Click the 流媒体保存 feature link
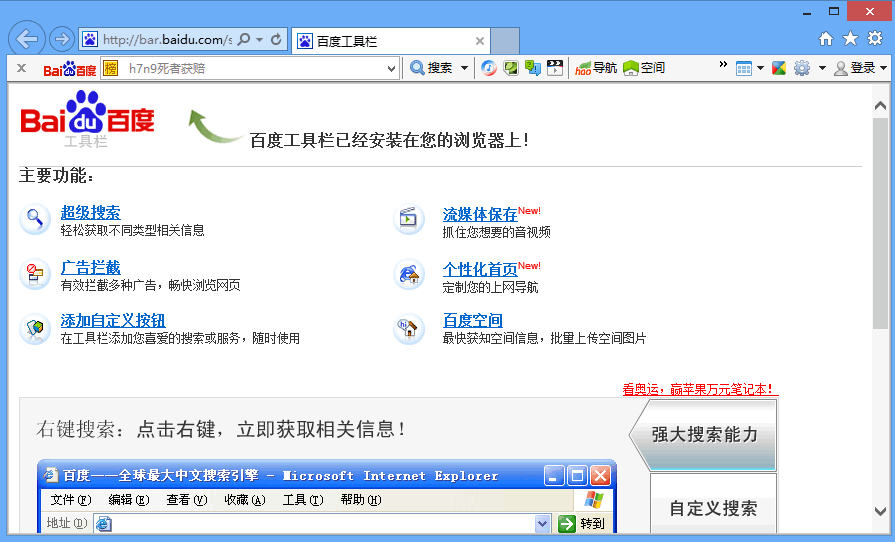This screenshot has width=895, height=542. 479,215
